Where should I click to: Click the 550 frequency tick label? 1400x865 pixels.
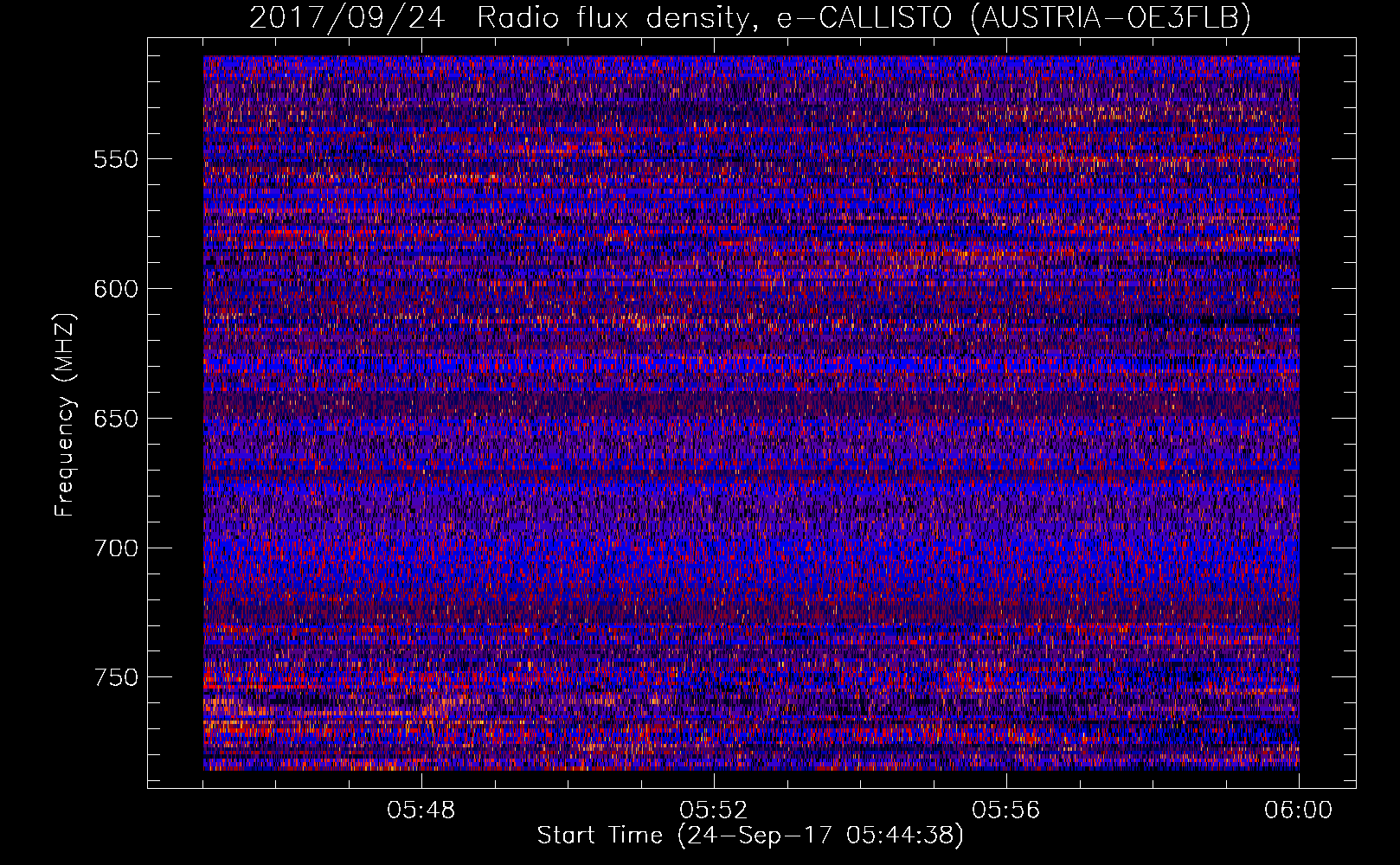(x=116, y=160)
